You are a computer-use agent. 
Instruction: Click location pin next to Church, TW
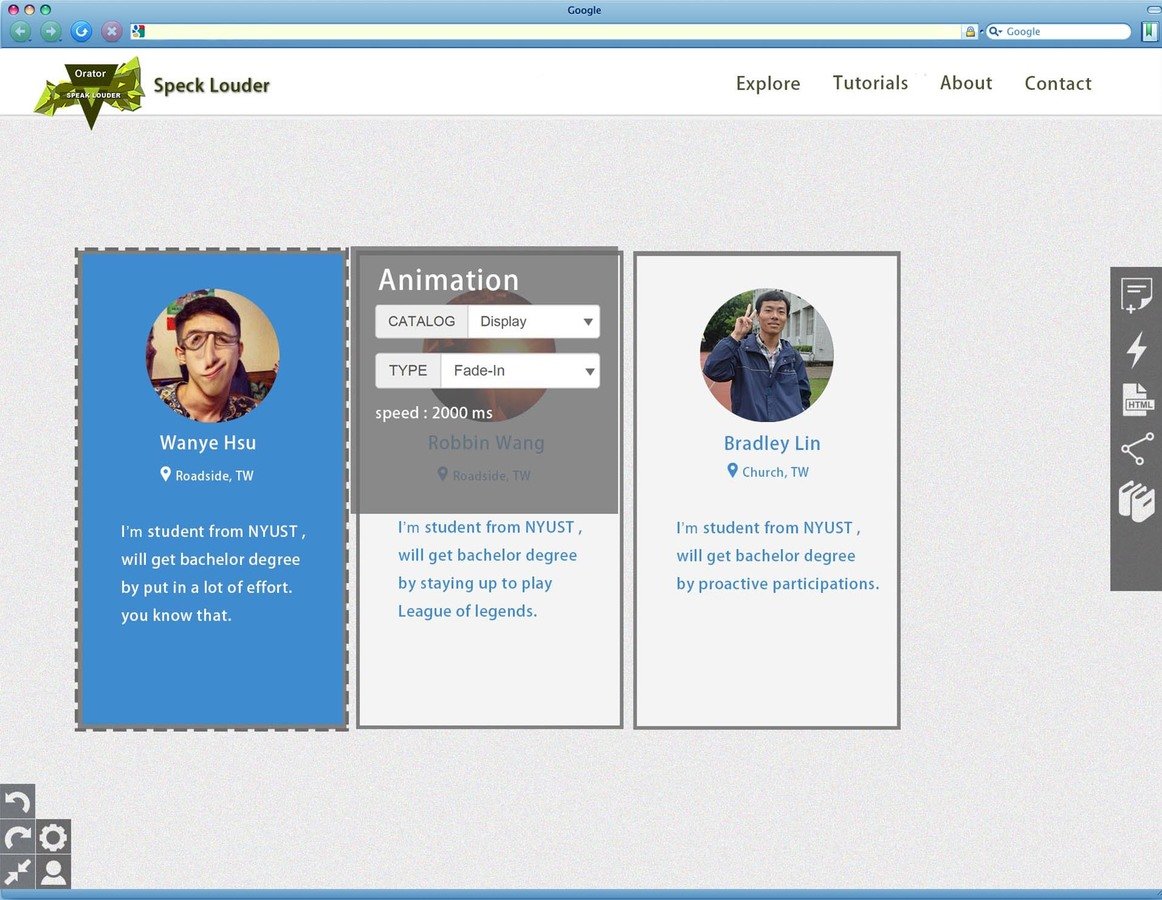[732, 470]
